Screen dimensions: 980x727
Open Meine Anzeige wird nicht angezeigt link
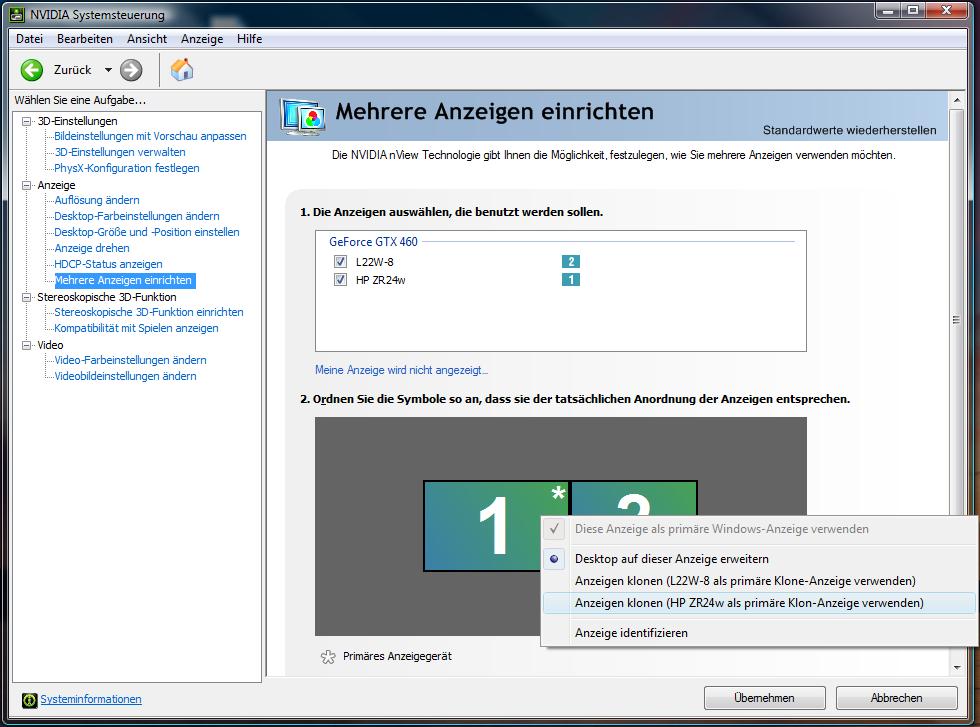pyautogui.click(x=401, y=370)
